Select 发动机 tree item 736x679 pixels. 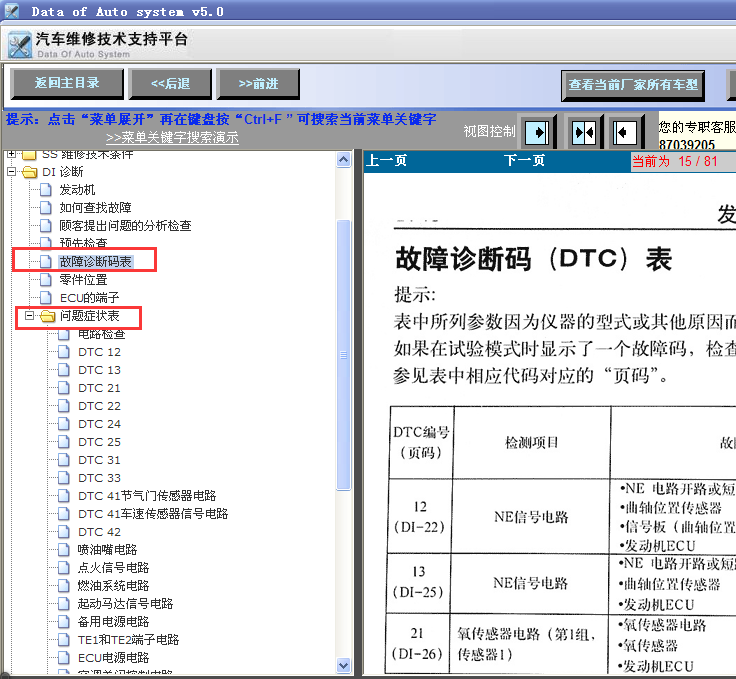[x=77, y=190]
